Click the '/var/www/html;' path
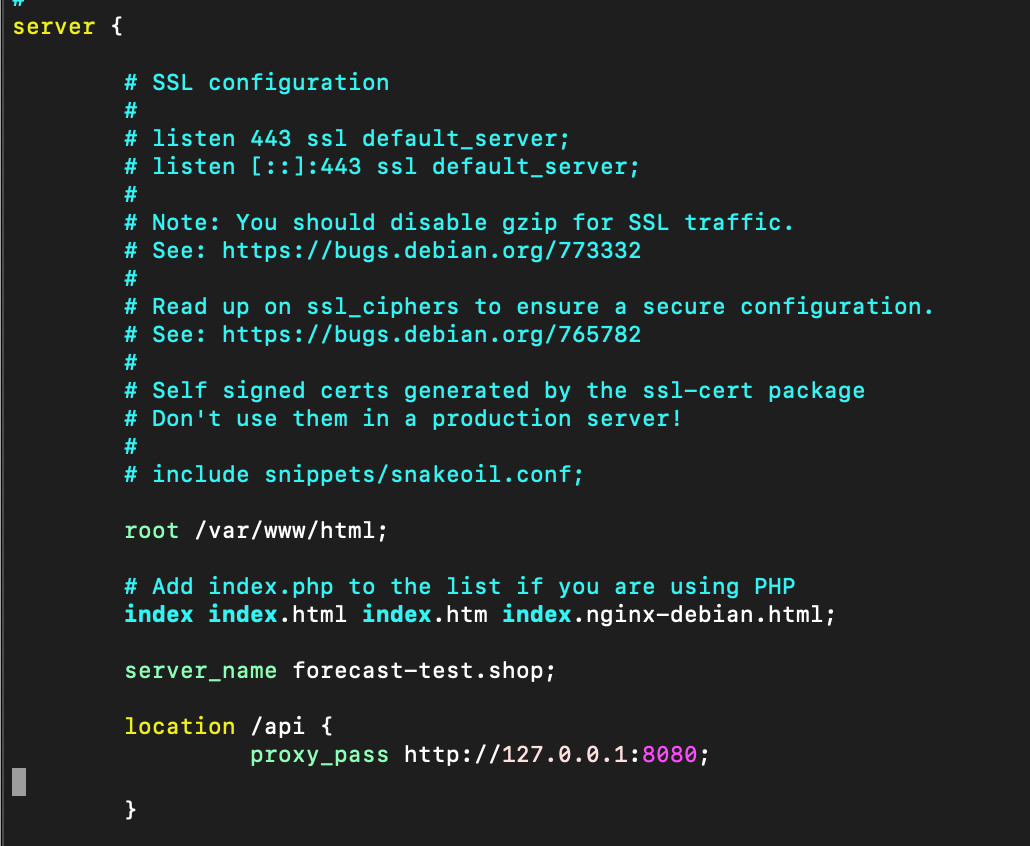This screenshot has height=846, width=1030. coord(292,531)
